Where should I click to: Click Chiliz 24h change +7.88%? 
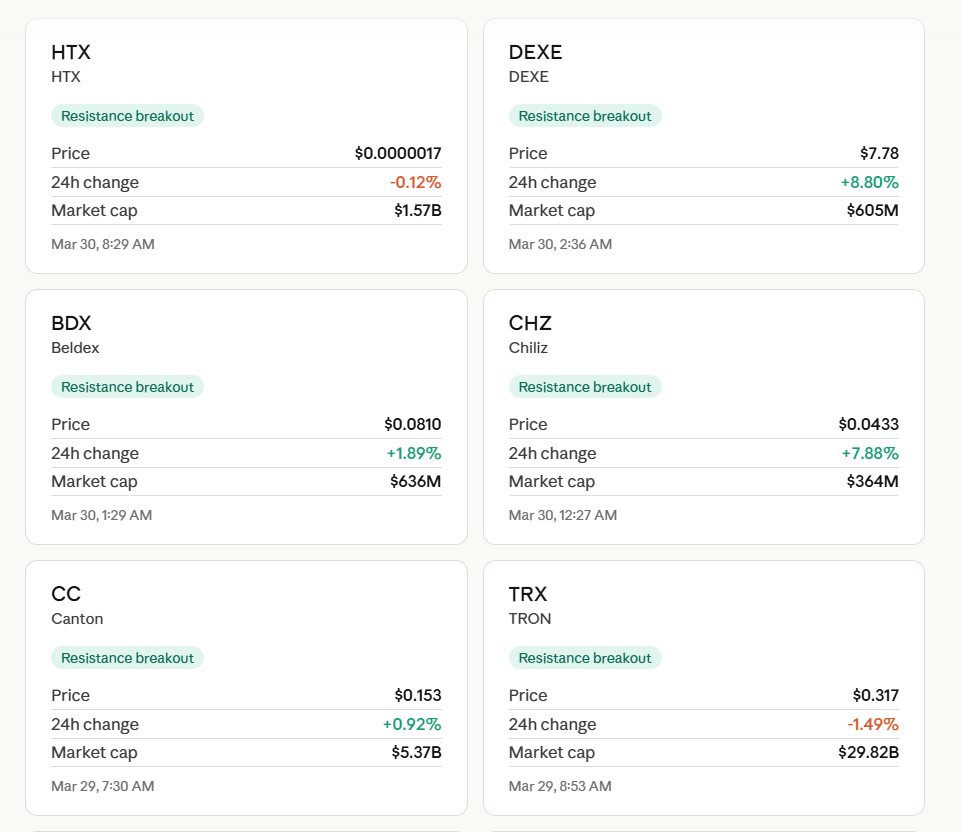pyautogui.click(x=870, y=453)
